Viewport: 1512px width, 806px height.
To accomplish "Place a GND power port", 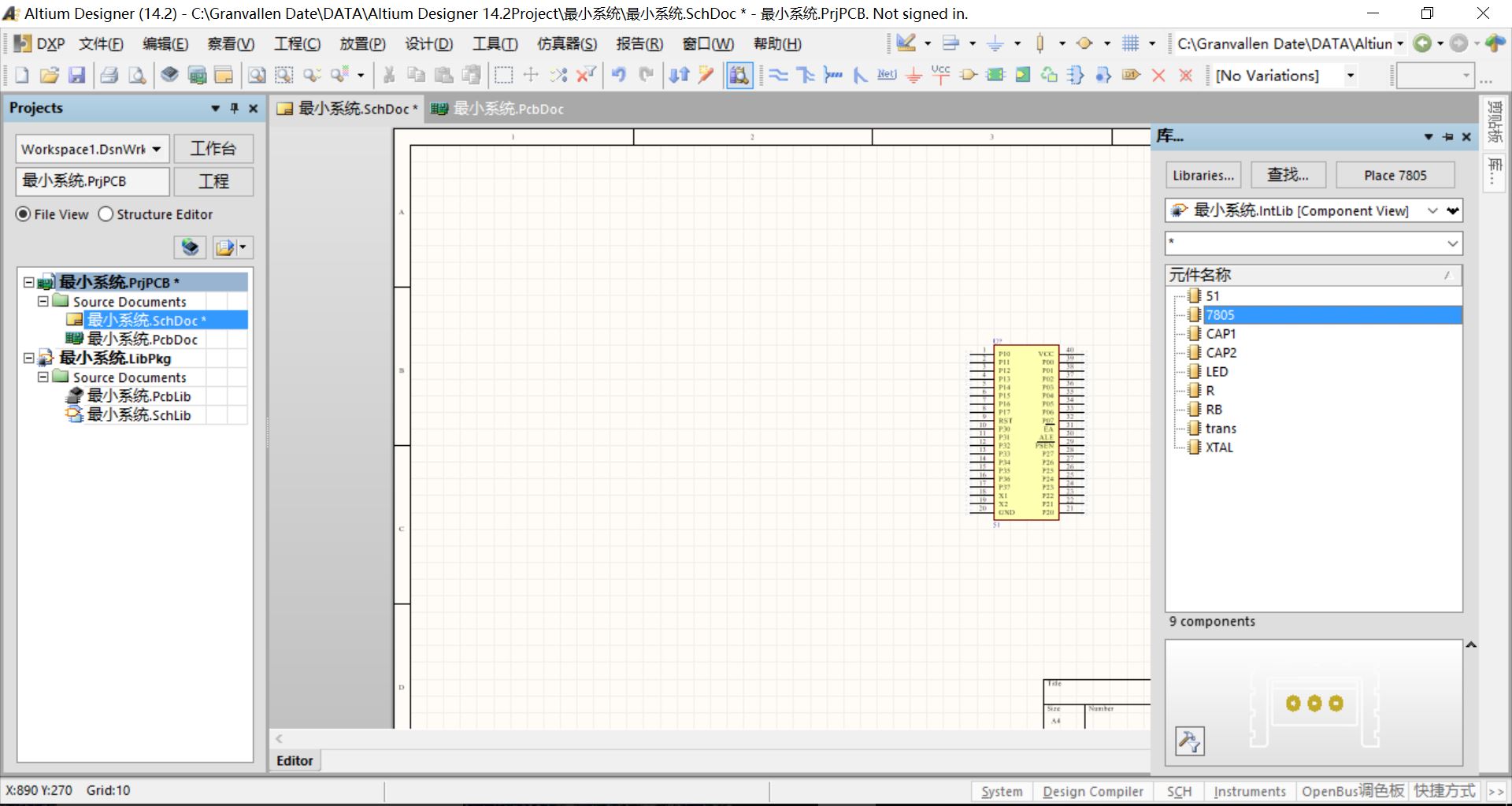I will click(913, 76).
